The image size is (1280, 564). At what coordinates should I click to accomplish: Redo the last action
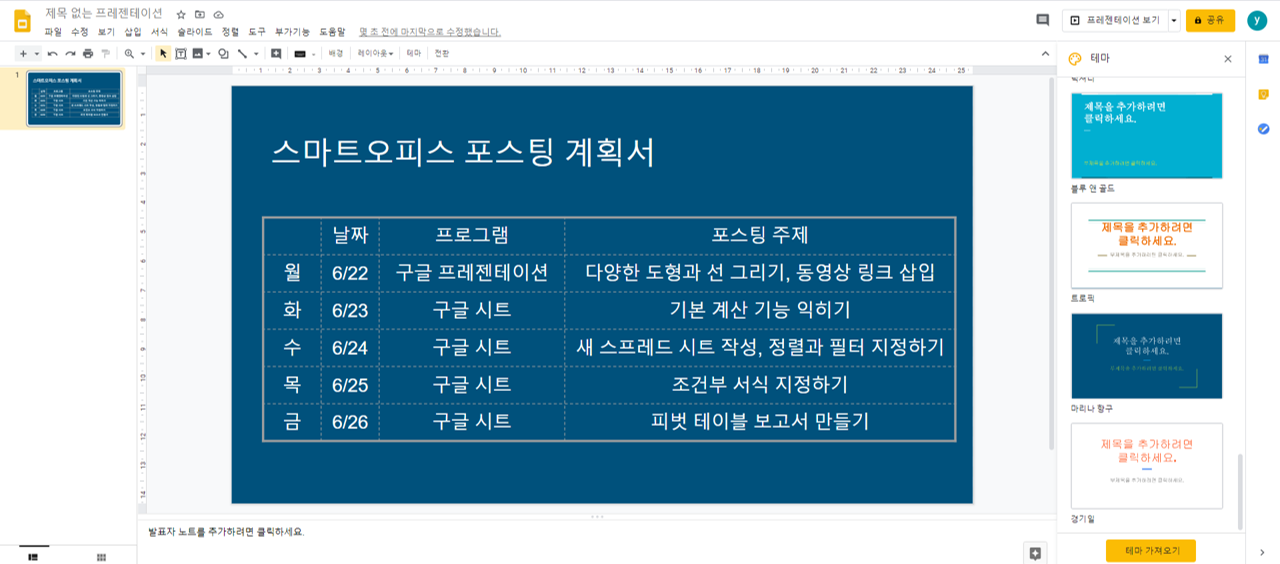(70, 53)
